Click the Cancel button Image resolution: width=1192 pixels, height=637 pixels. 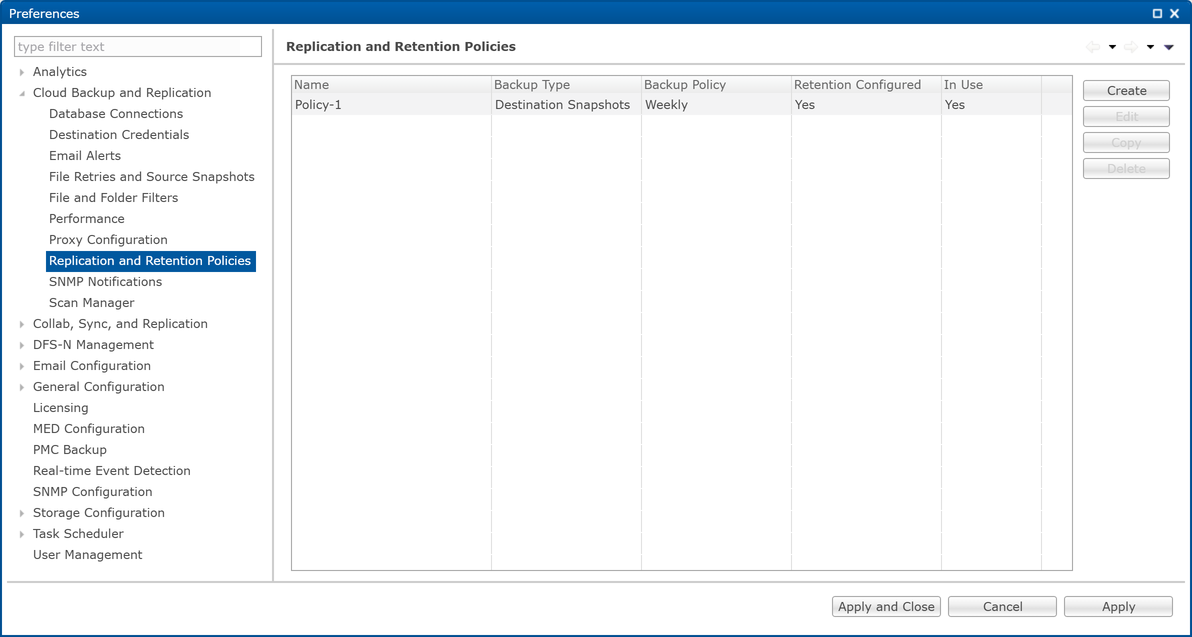click(x=1002, y=607)
